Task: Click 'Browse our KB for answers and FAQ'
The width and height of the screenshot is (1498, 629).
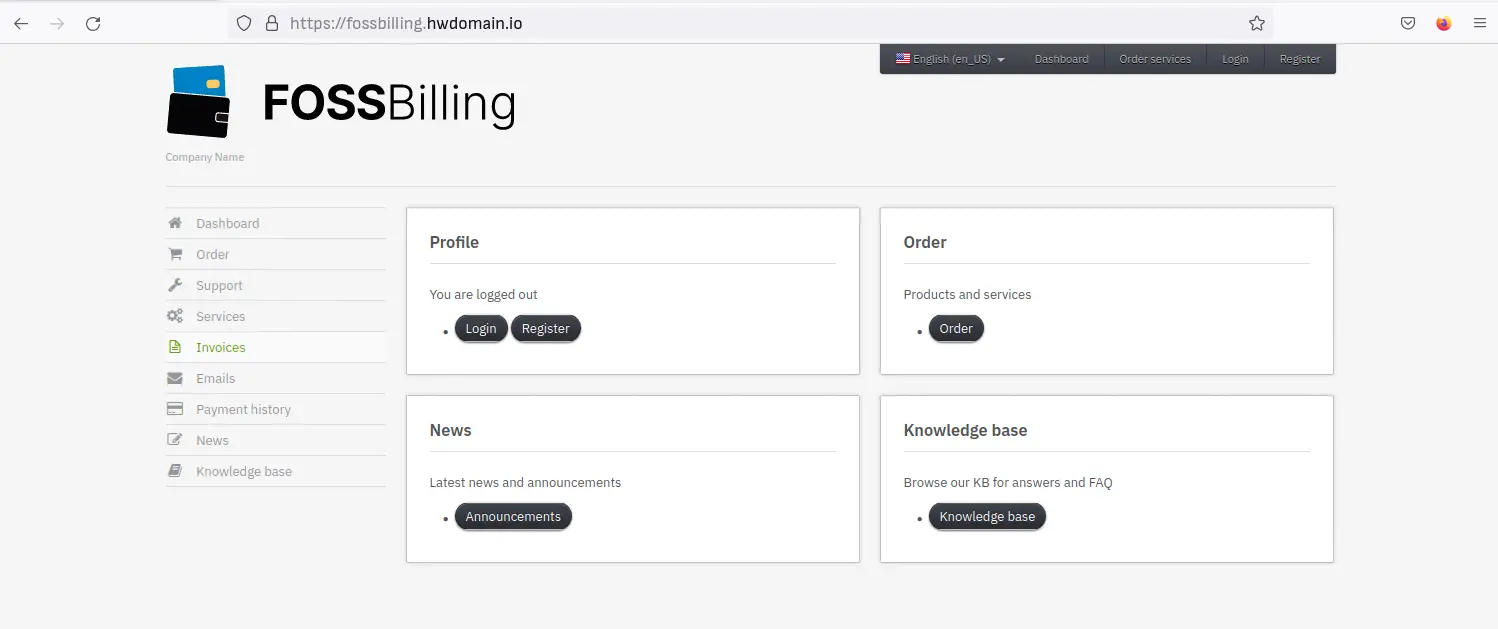Action: 1008,482
